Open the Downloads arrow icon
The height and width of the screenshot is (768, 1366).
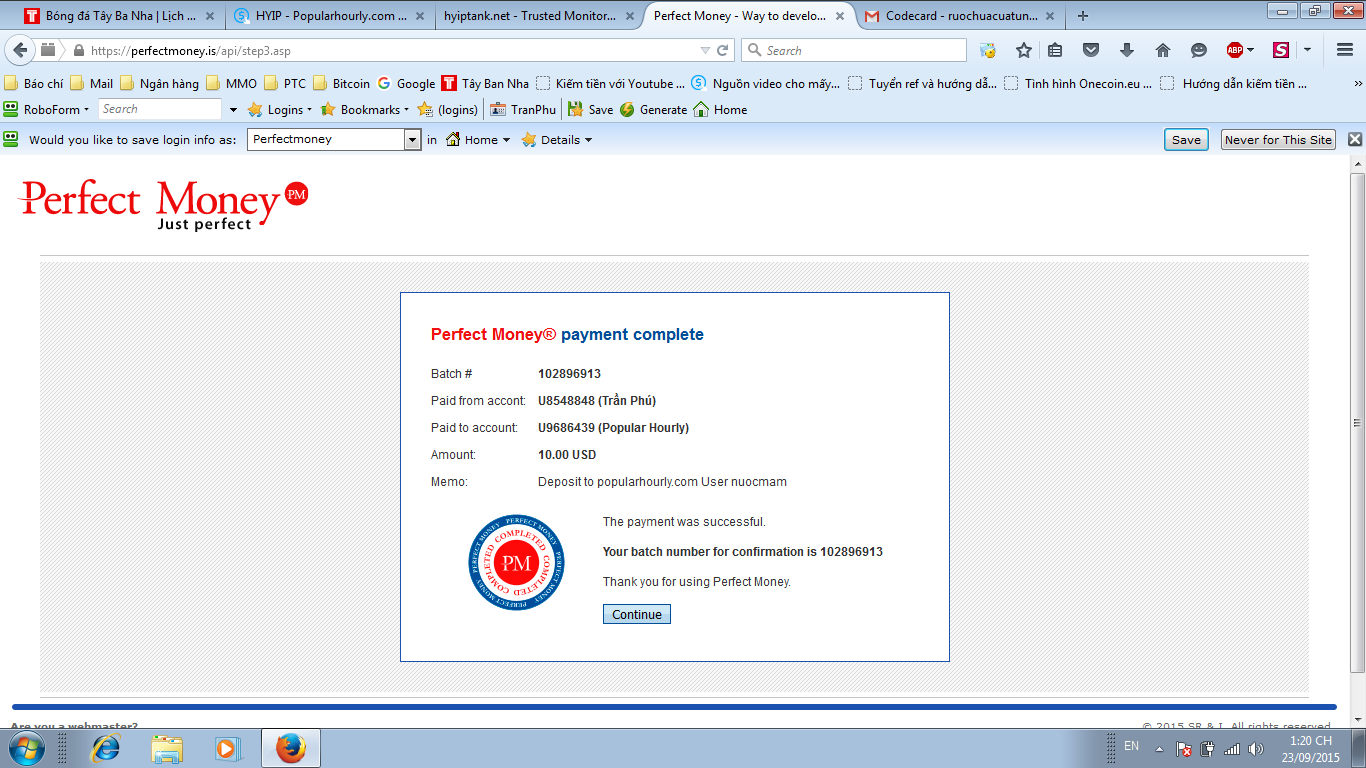[x=1127, y=50]
